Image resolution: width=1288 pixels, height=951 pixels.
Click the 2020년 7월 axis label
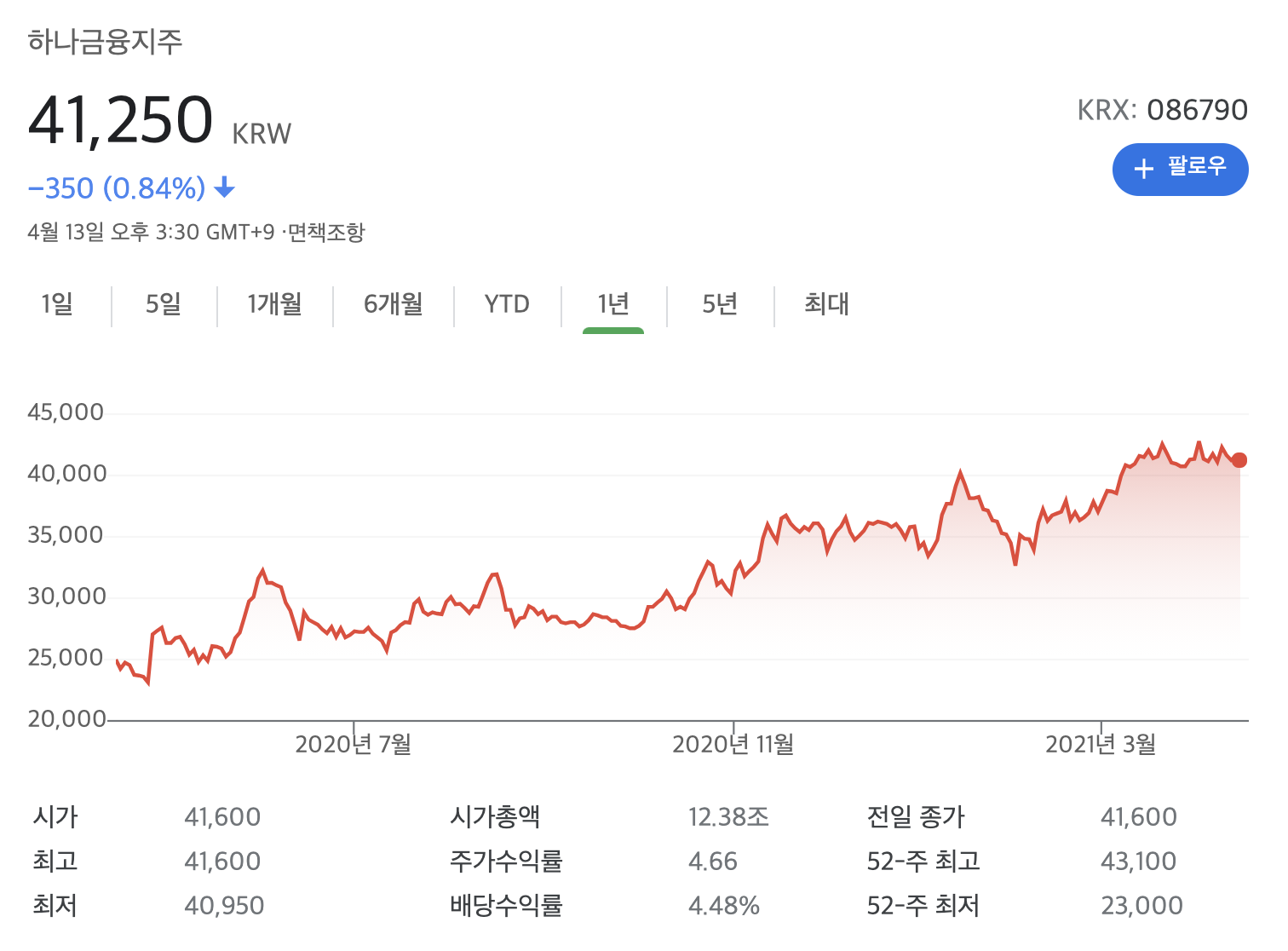click(x=354, y=745)
